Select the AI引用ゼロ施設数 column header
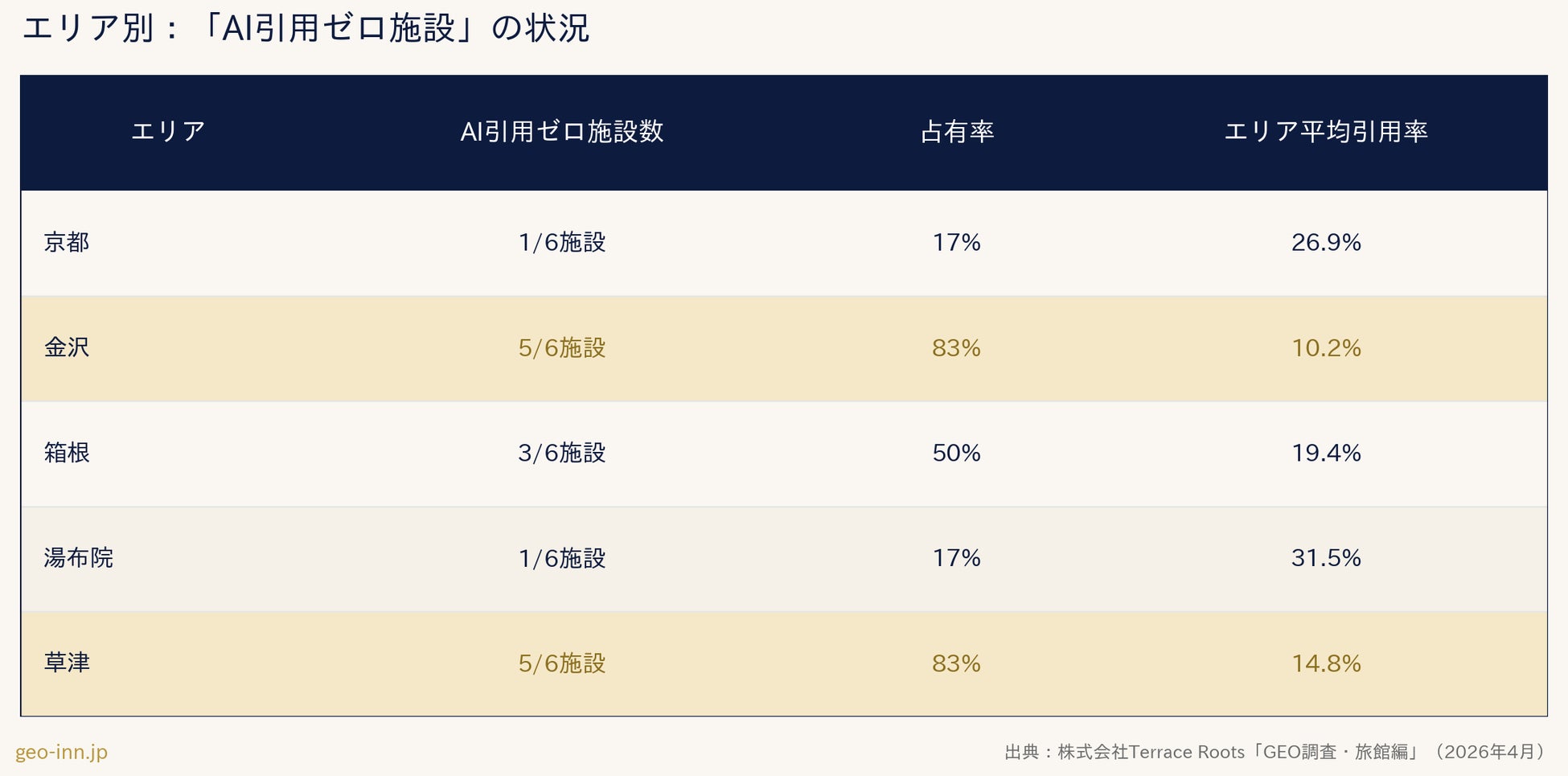Screen dimensions: 1568x776 pos(562,131)
